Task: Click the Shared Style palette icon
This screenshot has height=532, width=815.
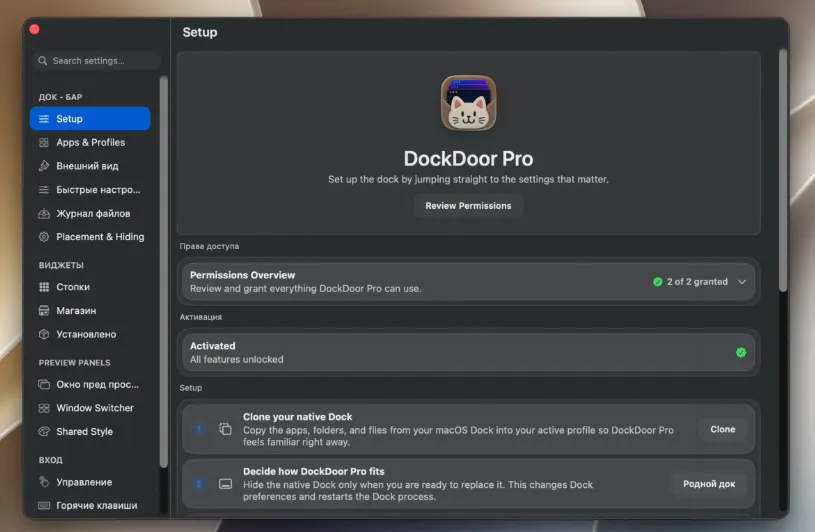Action: (44, 432)
